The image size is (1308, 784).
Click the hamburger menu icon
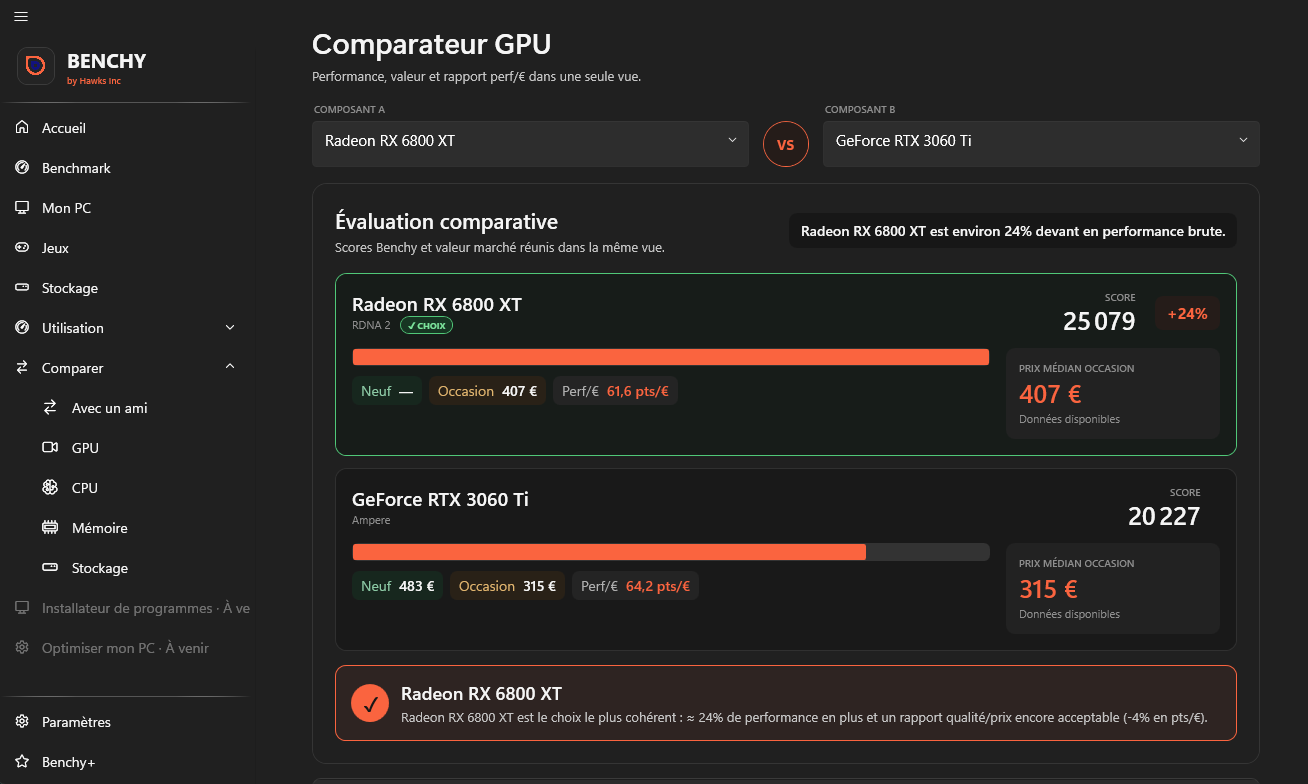click(21, 16)
